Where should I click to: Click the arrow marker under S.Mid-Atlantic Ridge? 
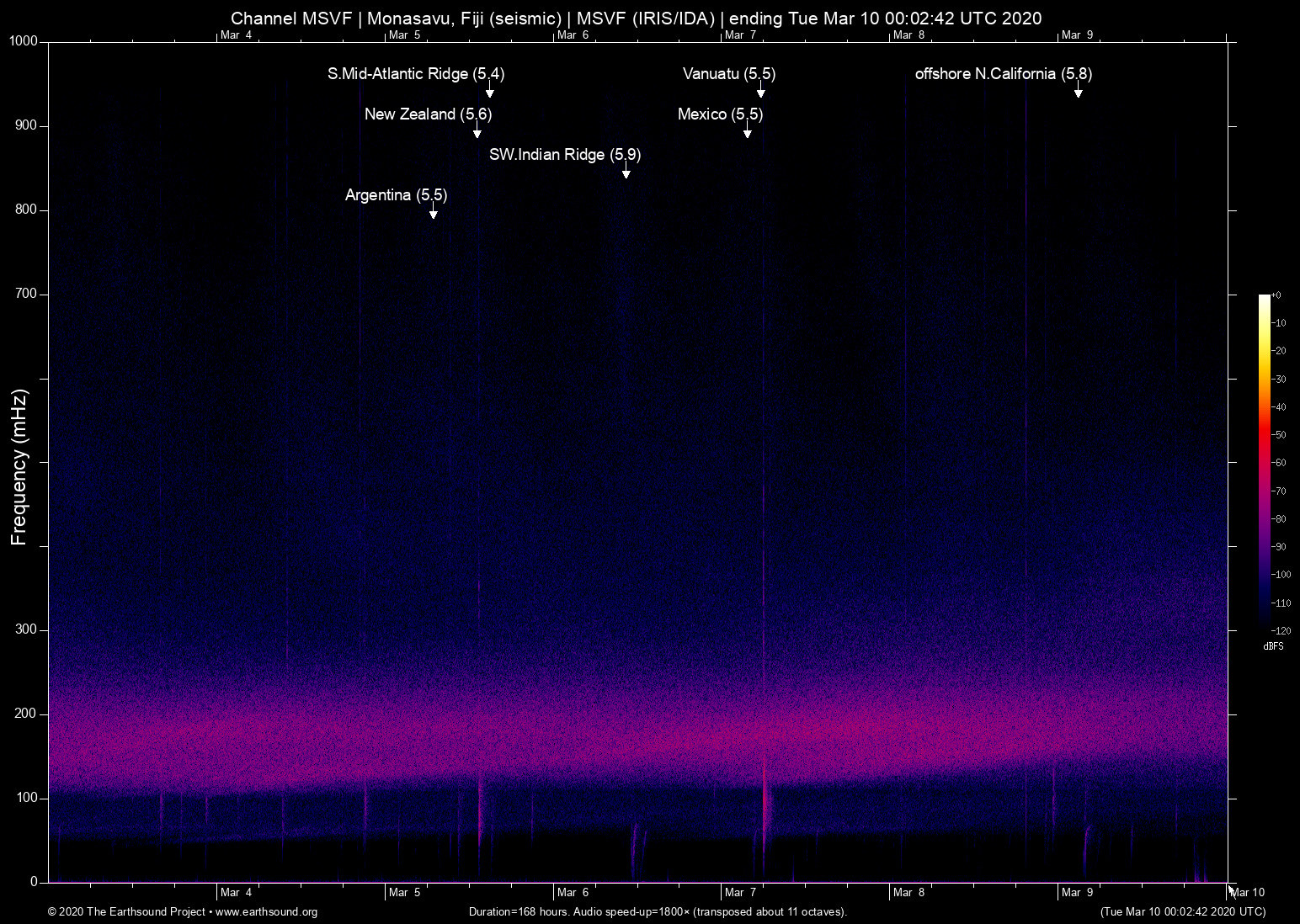pyautogui.click(x=489, y=90)
